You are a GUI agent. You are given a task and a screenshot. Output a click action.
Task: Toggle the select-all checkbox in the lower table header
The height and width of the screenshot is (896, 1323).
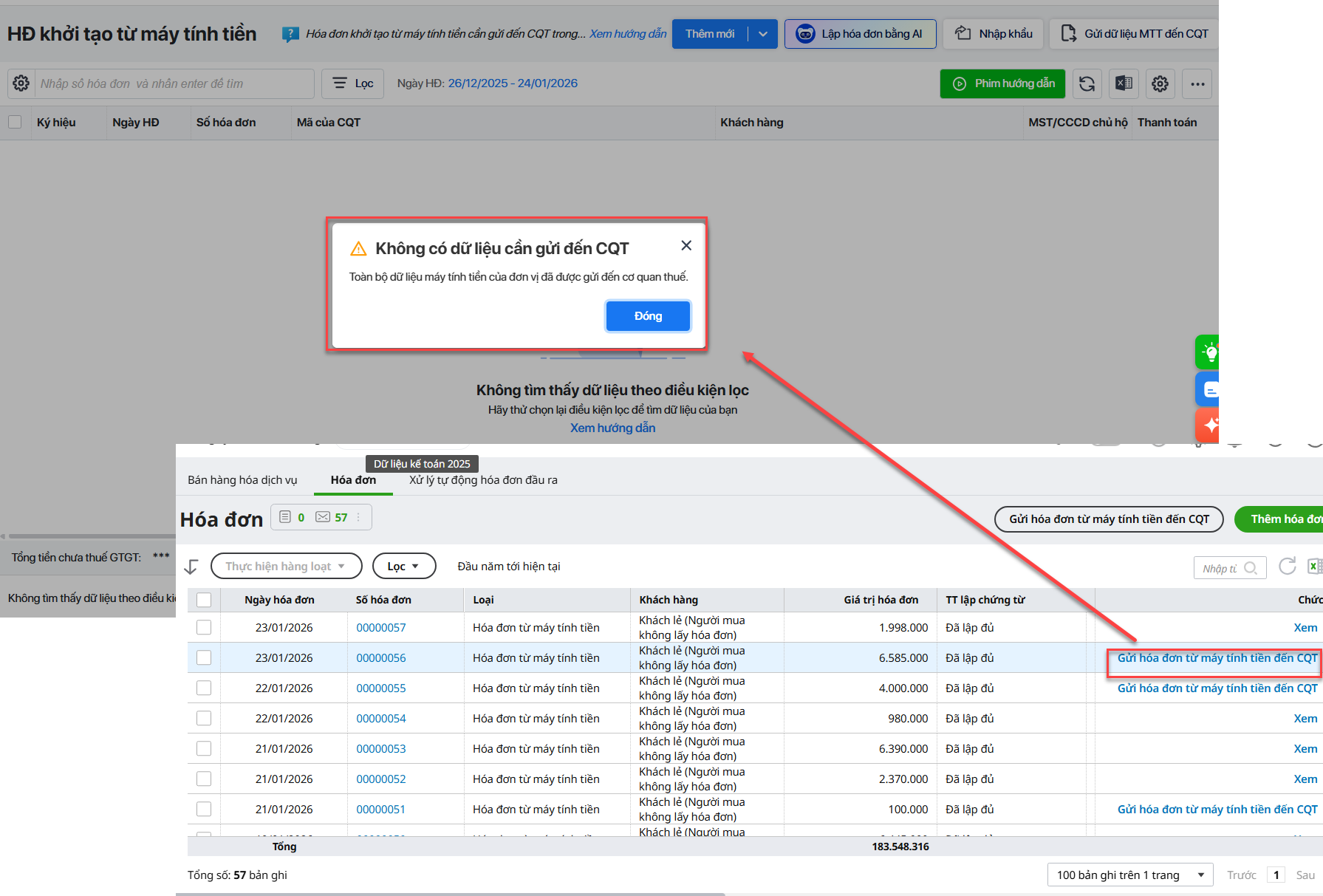pyautogui.click(x=204, y=600)
